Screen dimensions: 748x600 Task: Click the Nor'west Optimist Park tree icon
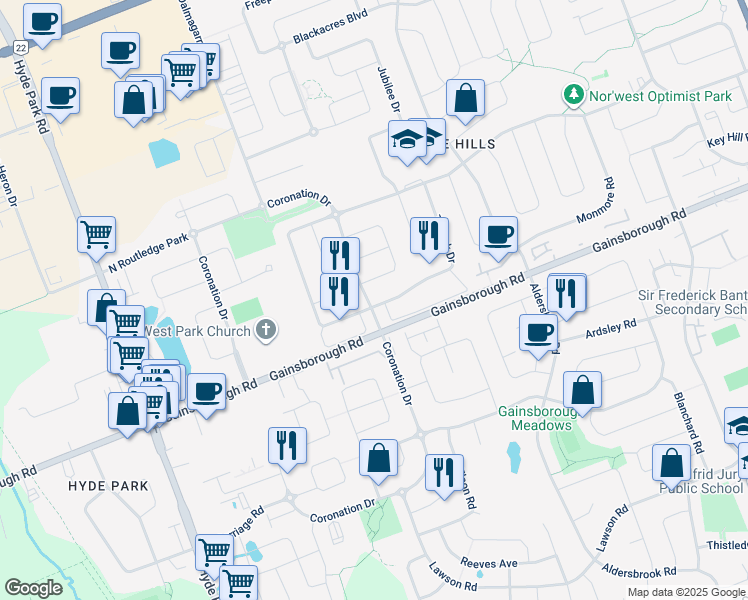pyautogui.click(x=574, y=96)
